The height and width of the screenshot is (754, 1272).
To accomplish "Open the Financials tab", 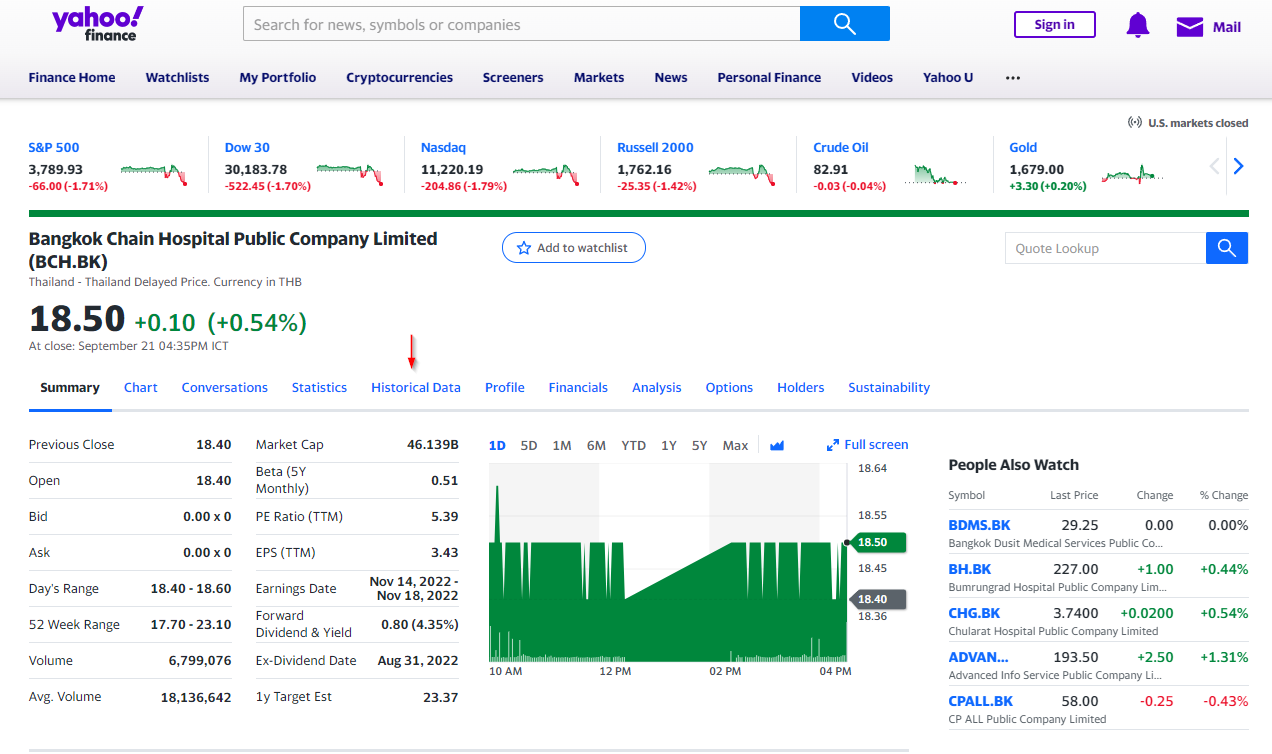I will point(577,388).
